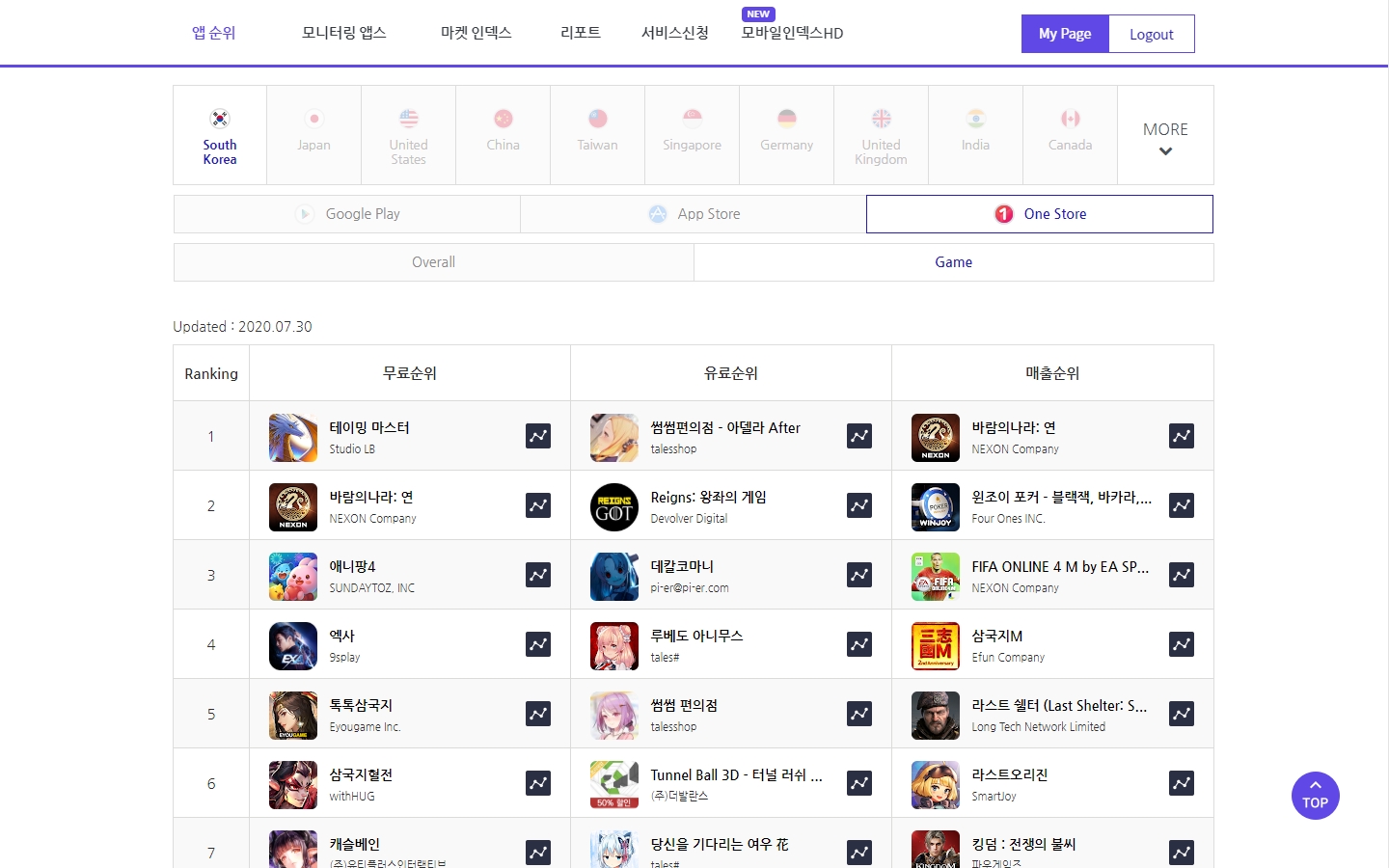Select the Canada country tab
The height and width of the screenshot is (868, 1389).
pyautogui.click(x=1070, y=135)
